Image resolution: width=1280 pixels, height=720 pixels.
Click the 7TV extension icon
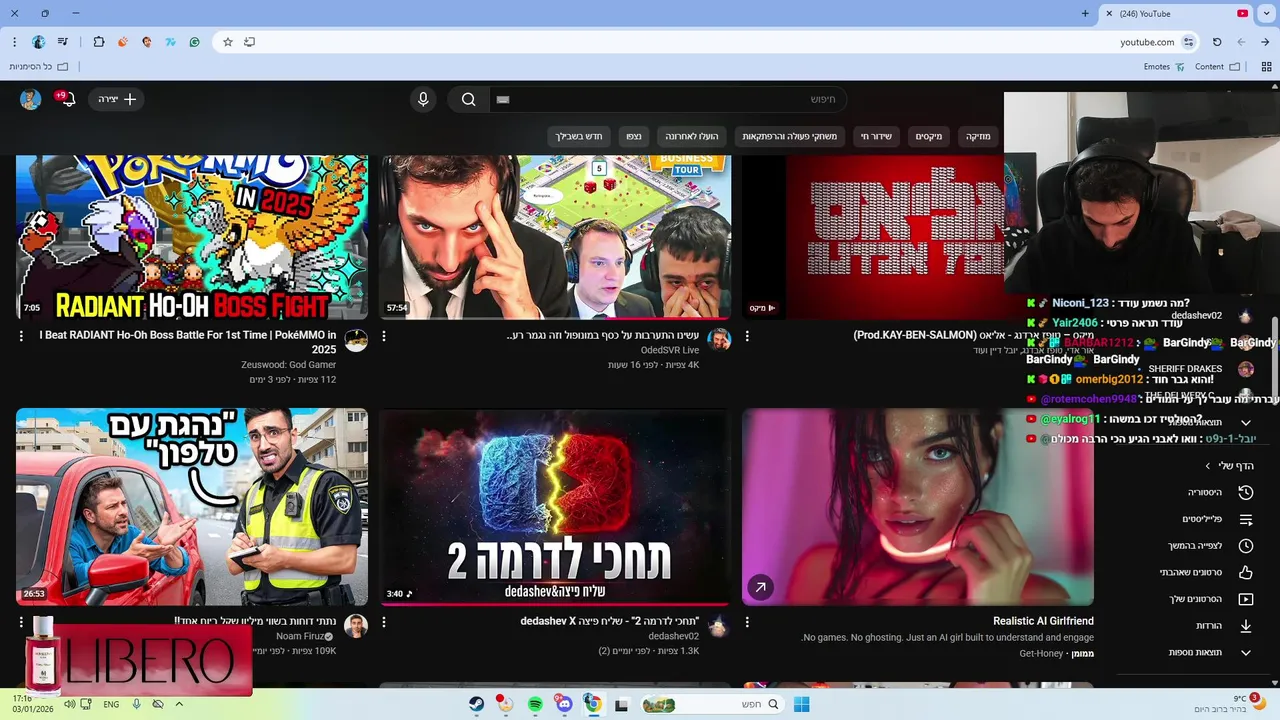[171, 42]
